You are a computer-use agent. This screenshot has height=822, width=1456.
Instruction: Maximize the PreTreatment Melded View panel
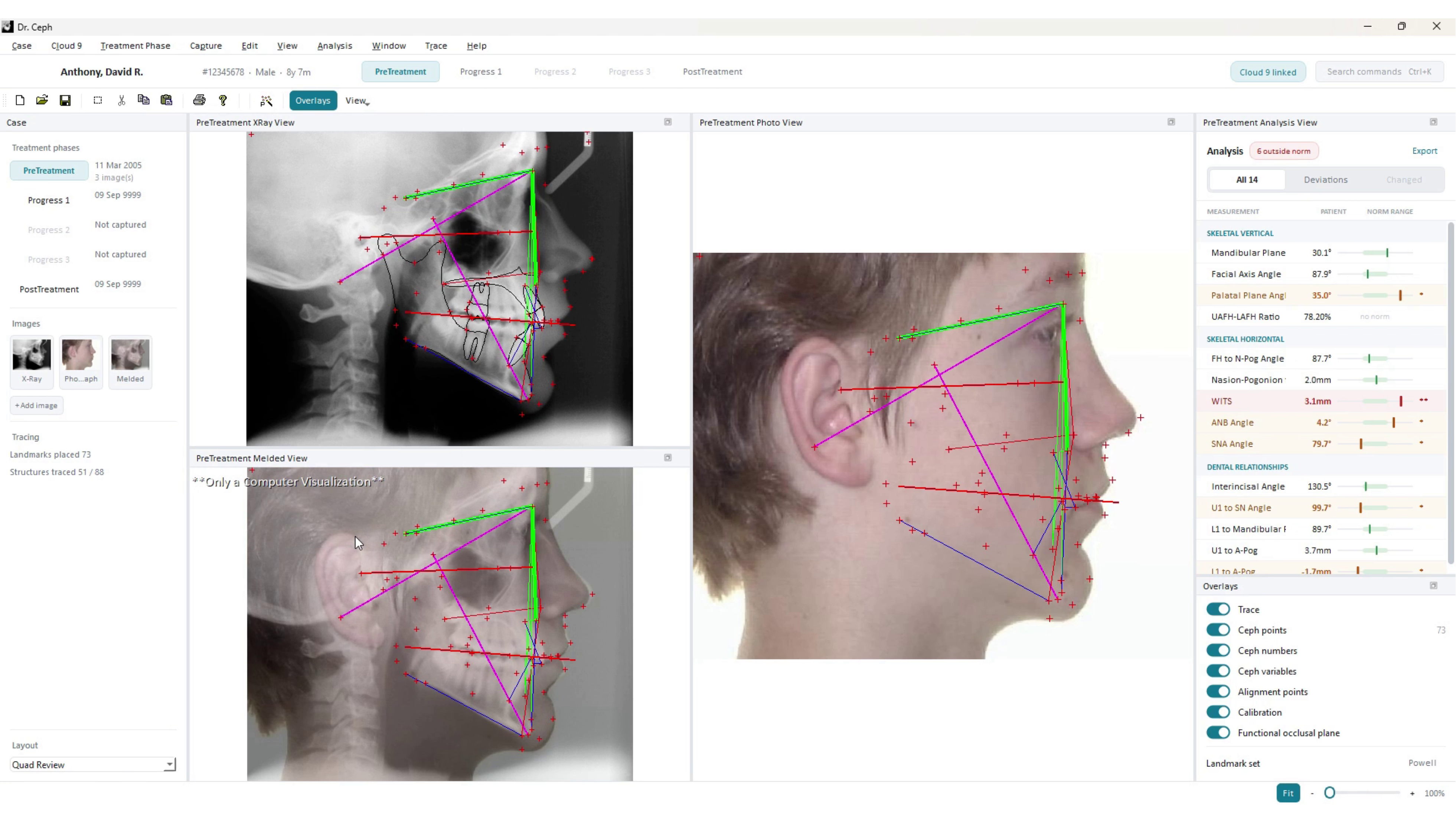pyautogui.click(x=667, y=458)
